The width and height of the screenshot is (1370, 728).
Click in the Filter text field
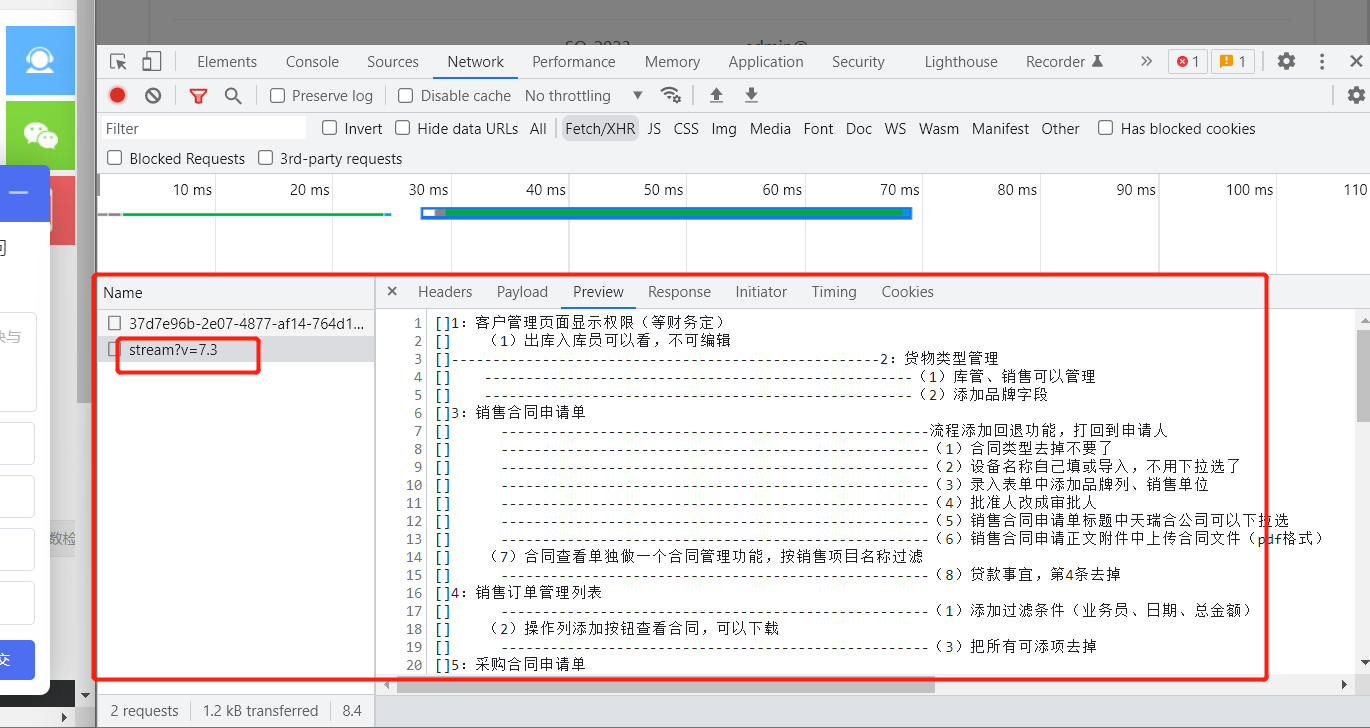pyautogui.click(x=204, y=128)
